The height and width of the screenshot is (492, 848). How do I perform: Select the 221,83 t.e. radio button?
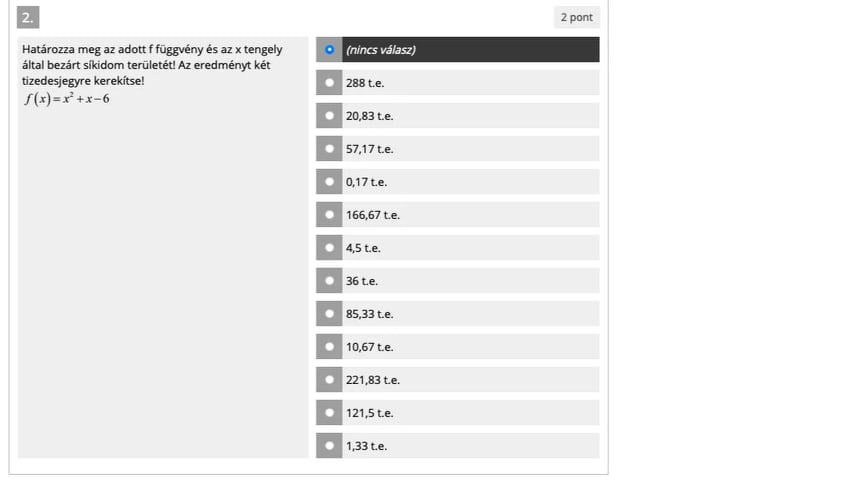(x=329, y=380)
